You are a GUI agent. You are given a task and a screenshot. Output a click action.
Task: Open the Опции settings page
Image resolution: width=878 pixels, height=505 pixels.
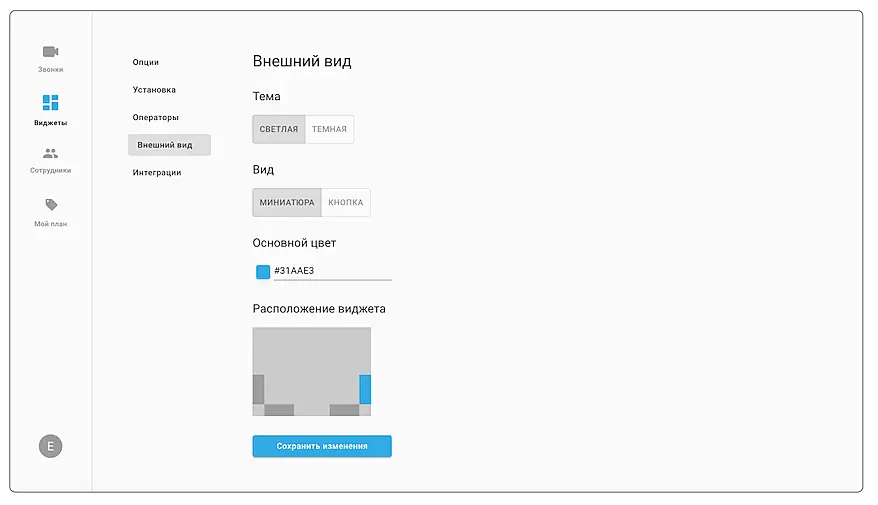point(146,63)
